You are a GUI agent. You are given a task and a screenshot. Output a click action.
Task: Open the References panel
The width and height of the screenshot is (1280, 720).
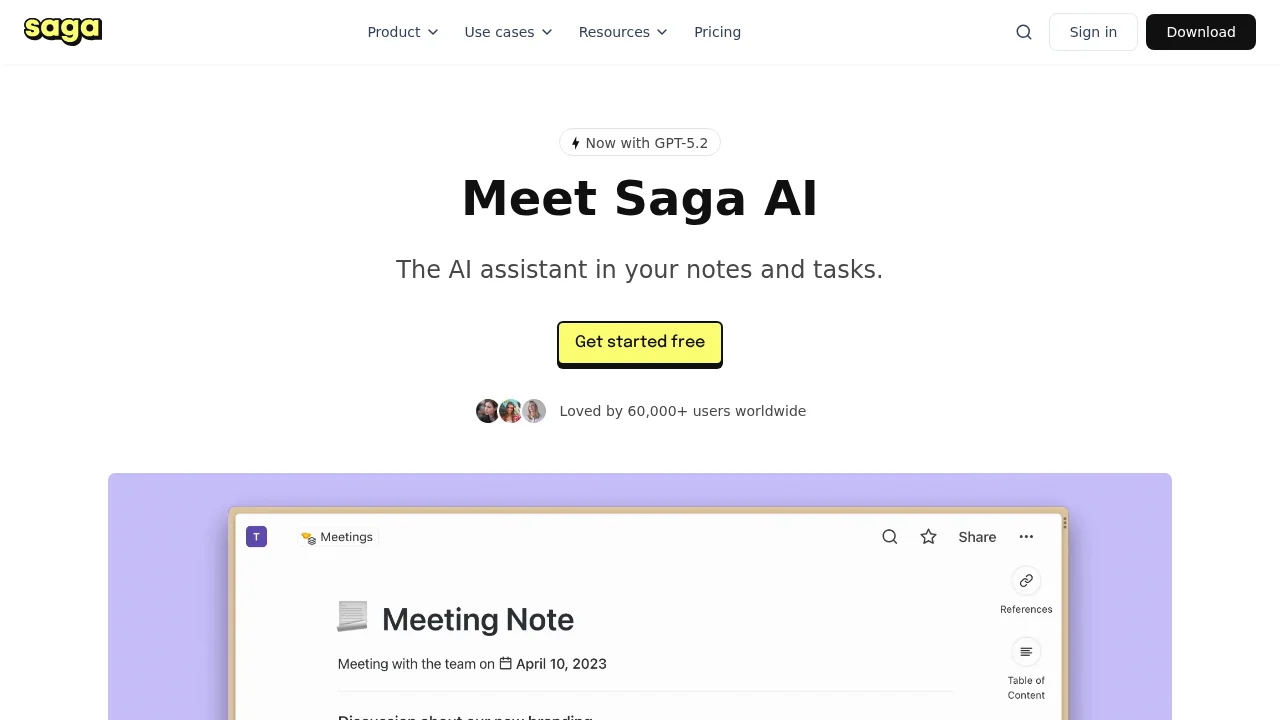point(1026,581)
